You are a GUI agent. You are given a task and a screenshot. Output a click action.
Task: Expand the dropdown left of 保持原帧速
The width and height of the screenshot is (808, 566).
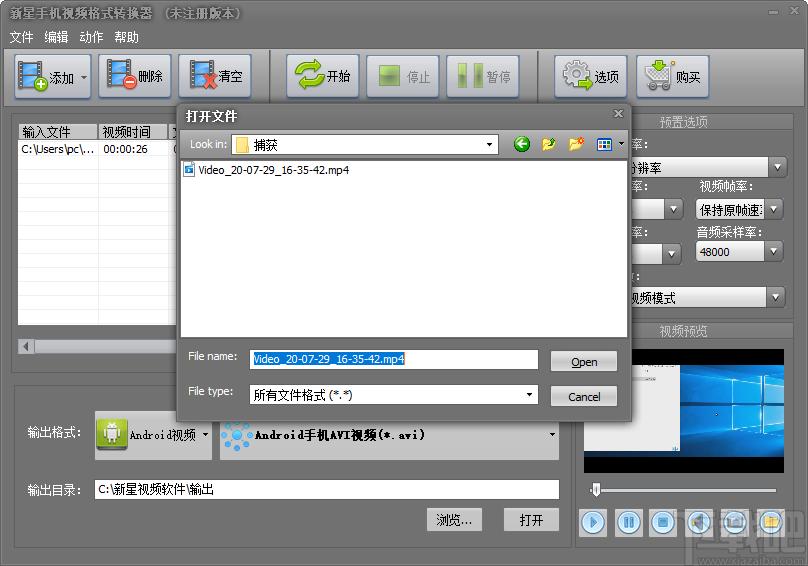coord(674,209)
